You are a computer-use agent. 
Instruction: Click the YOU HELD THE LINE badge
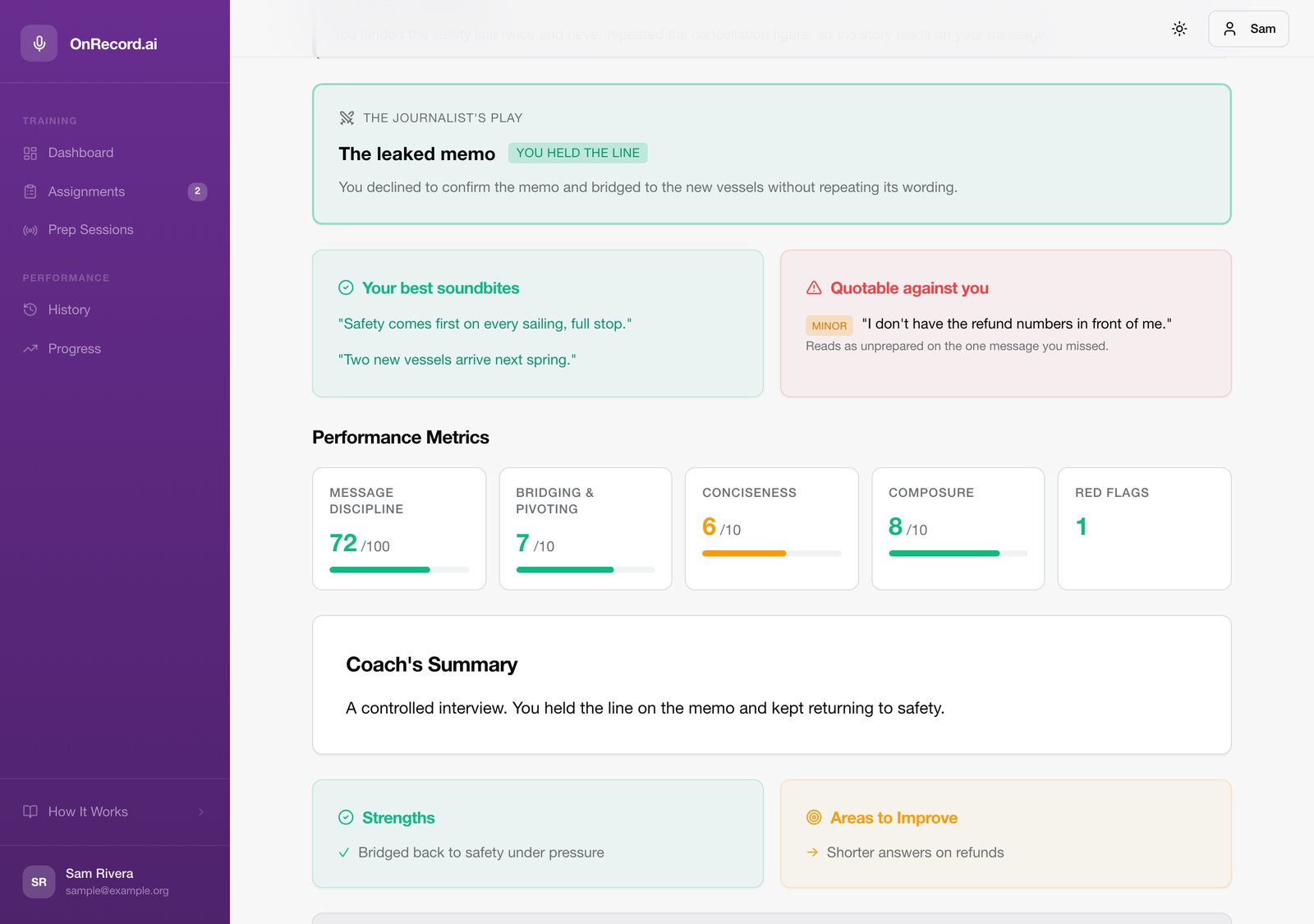(x=578, y=153)
